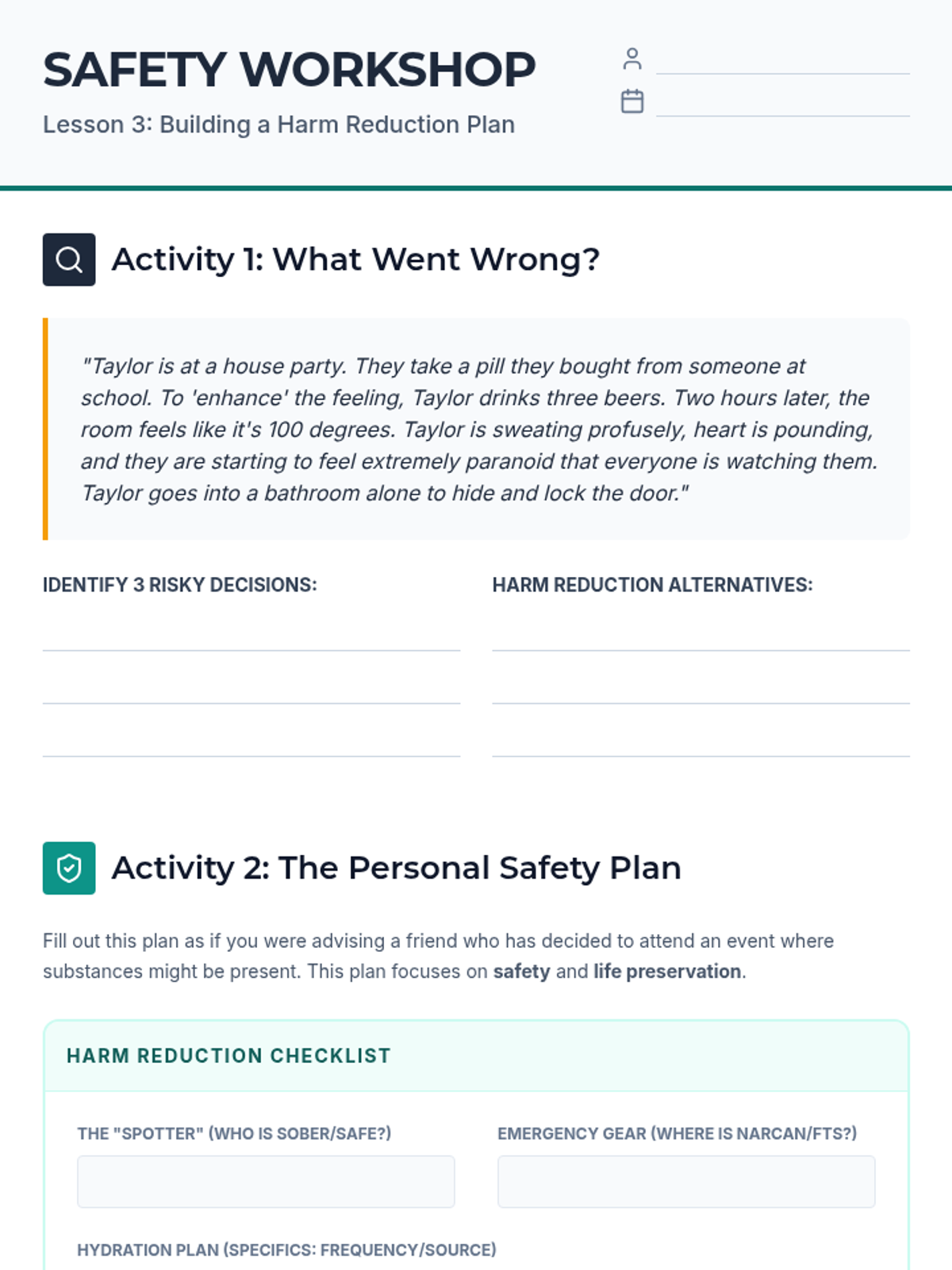Focus the Spotter (who is sober/safe) input box
The height and width of the screenshot is (1270, 952).
[266, 1182]
